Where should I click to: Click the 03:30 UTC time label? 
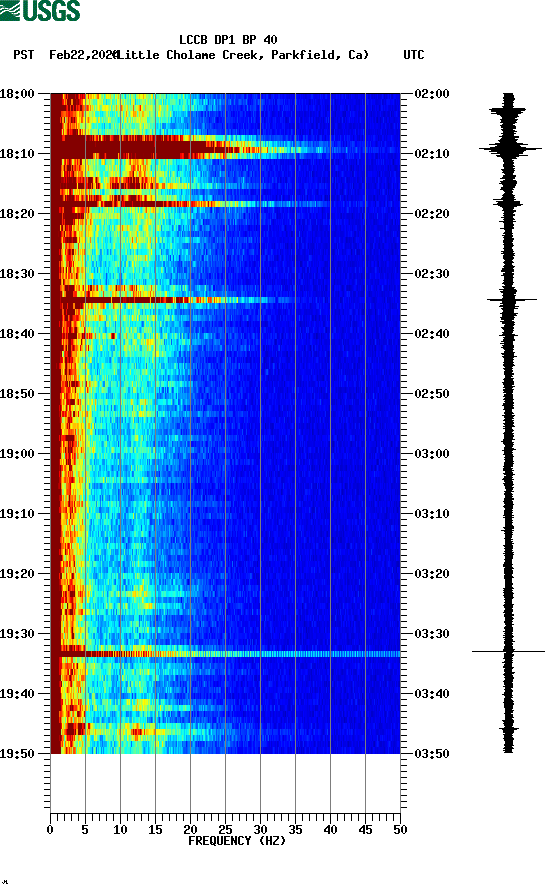click(x=432, y=634)
